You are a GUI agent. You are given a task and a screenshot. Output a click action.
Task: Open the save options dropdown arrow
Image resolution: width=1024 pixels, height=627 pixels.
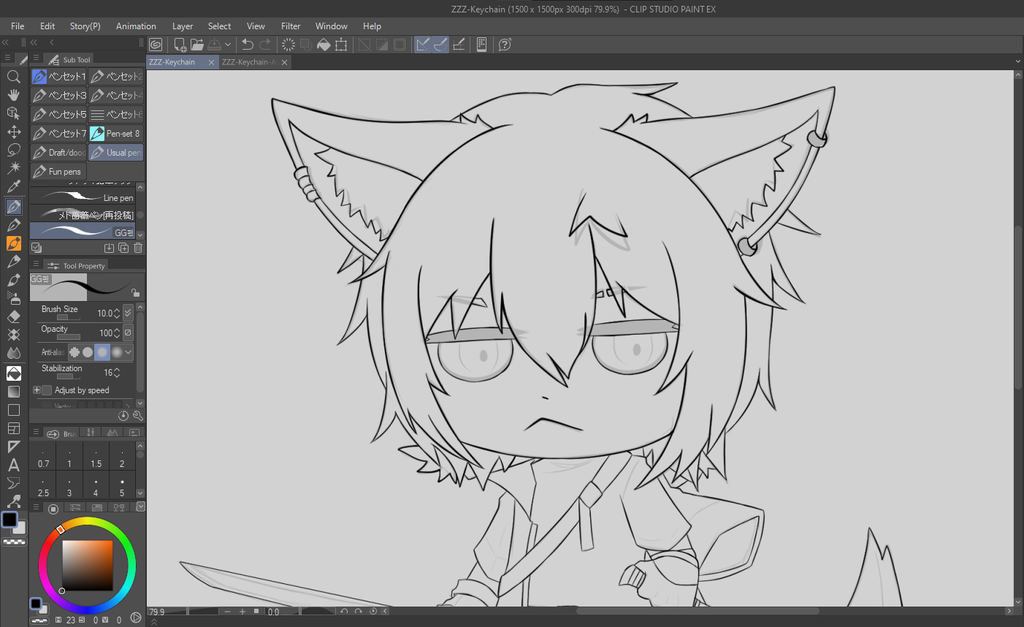[229, 44]
